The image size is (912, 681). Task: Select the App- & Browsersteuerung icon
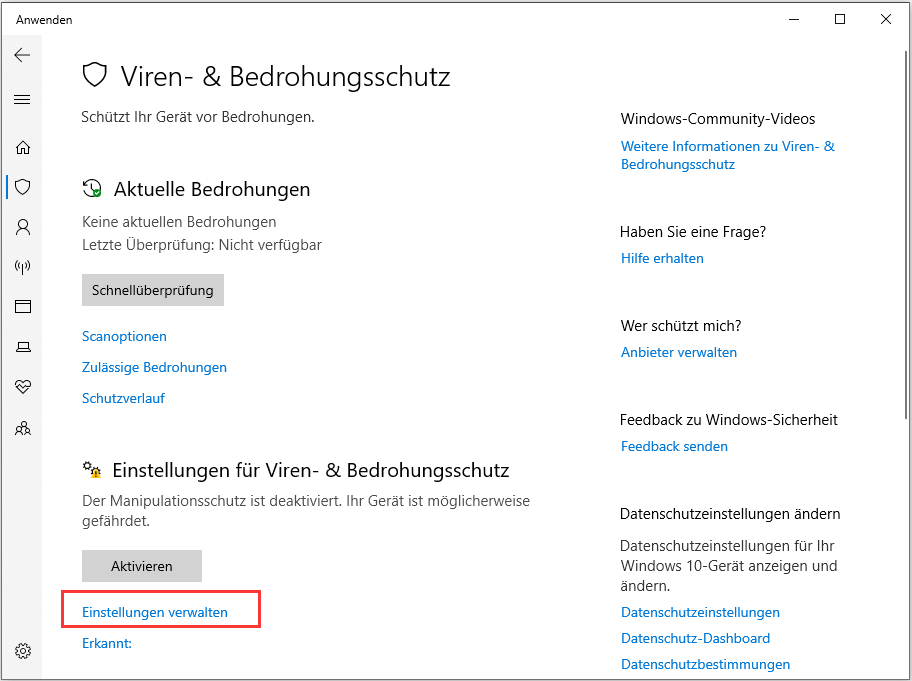(22, 307)
